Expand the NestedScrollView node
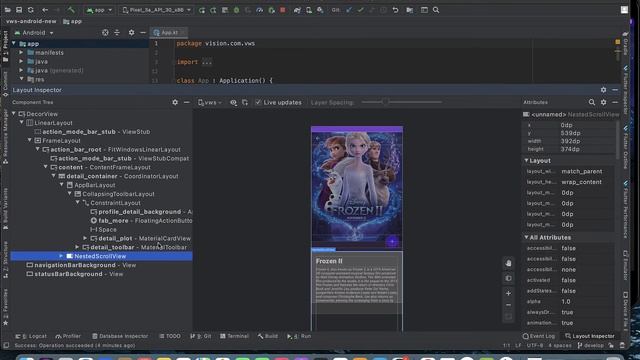640x360 pixels. click(61, 256)
